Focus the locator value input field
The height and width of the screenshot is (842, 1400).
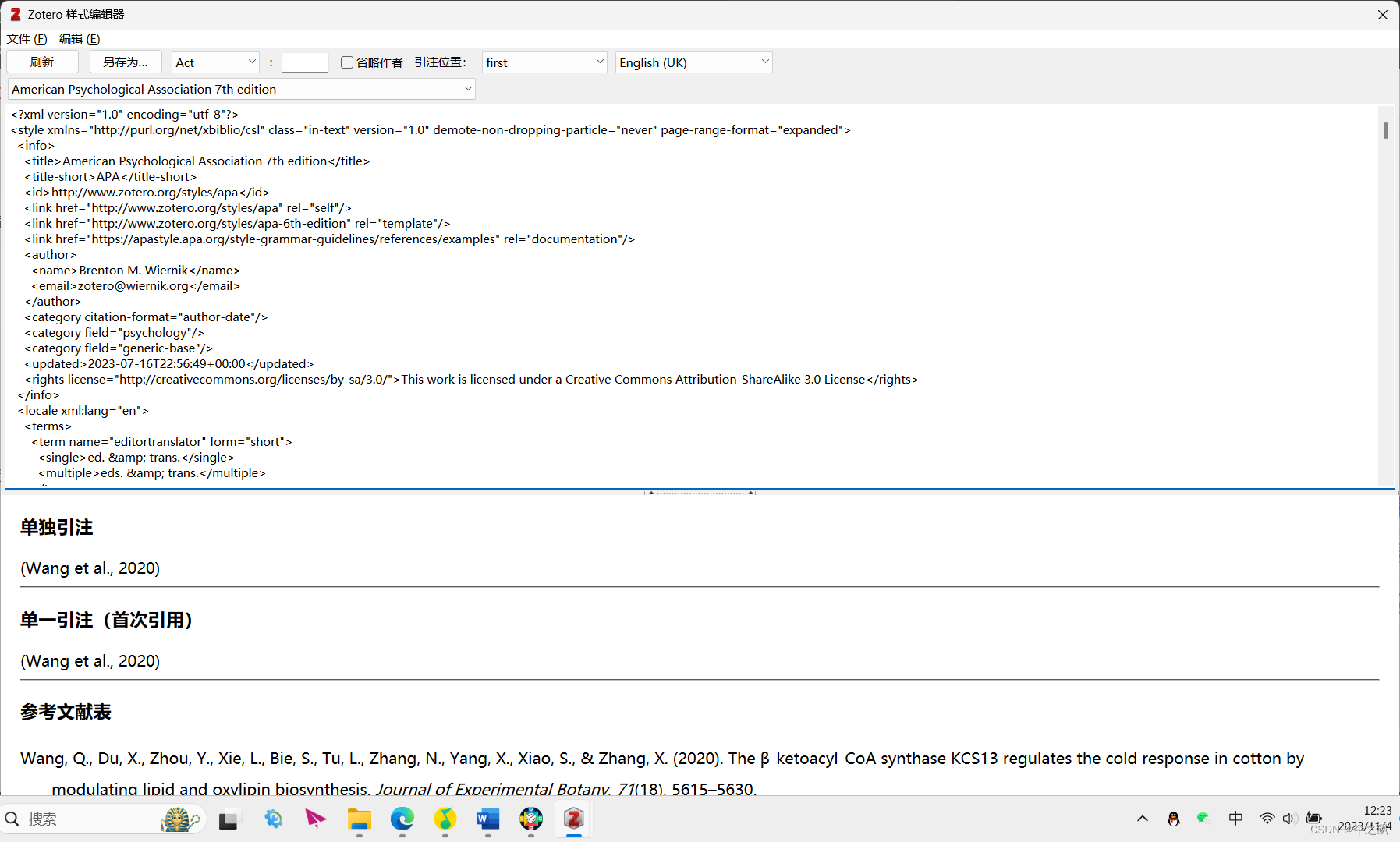(305, 62)
